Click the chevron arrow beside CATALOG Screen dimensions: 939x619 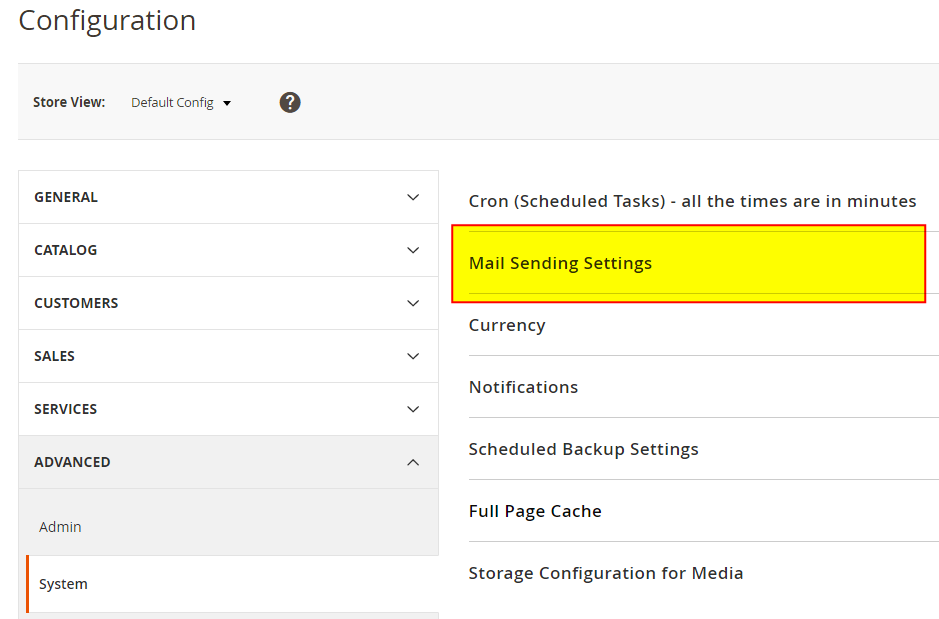pos(413,250)
